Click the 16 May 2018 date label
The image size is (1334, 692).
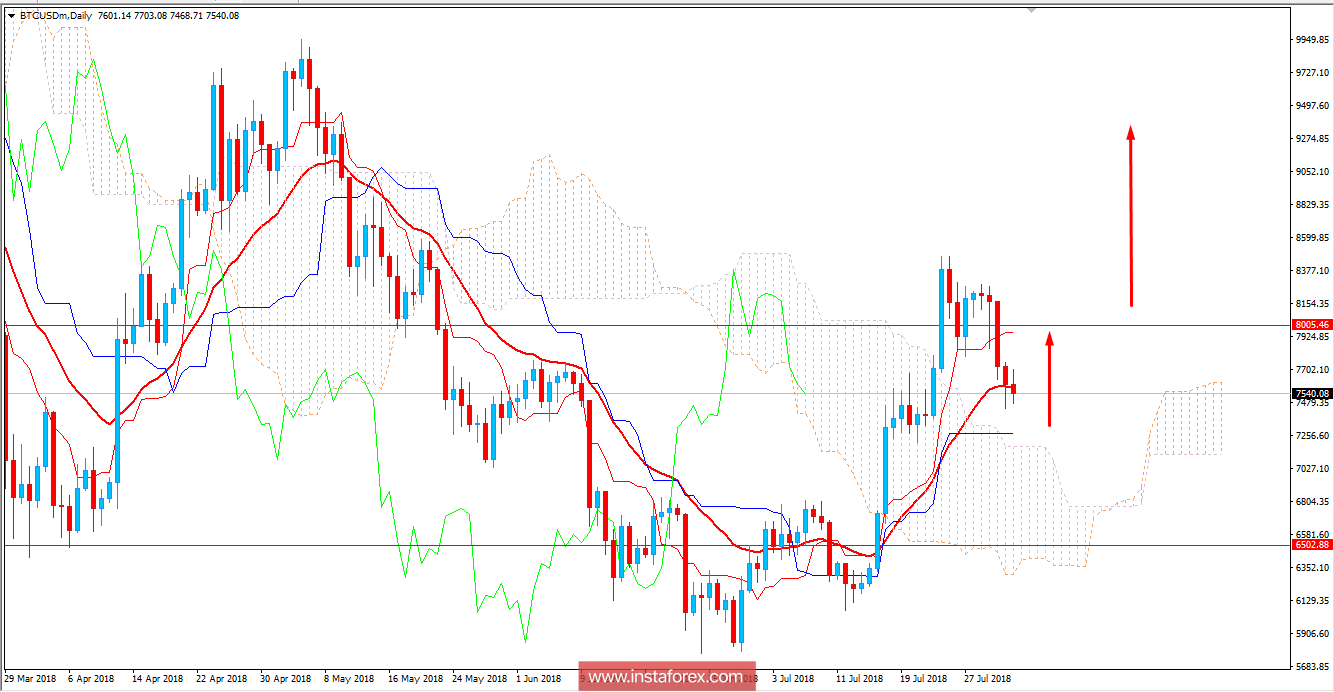click(x=415, y=678)
